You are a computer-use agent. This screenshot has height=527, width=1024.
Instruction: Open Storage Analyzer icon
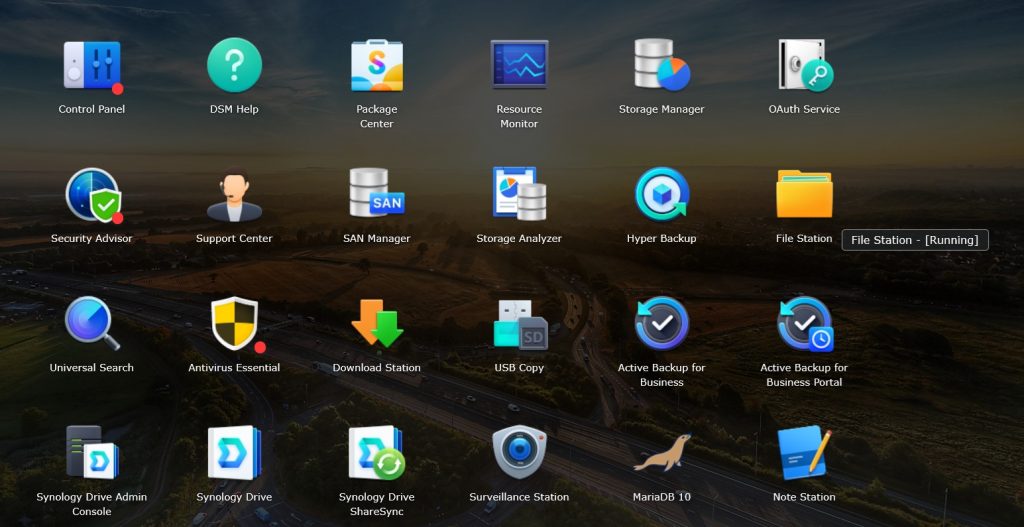(x=519, y=193)
